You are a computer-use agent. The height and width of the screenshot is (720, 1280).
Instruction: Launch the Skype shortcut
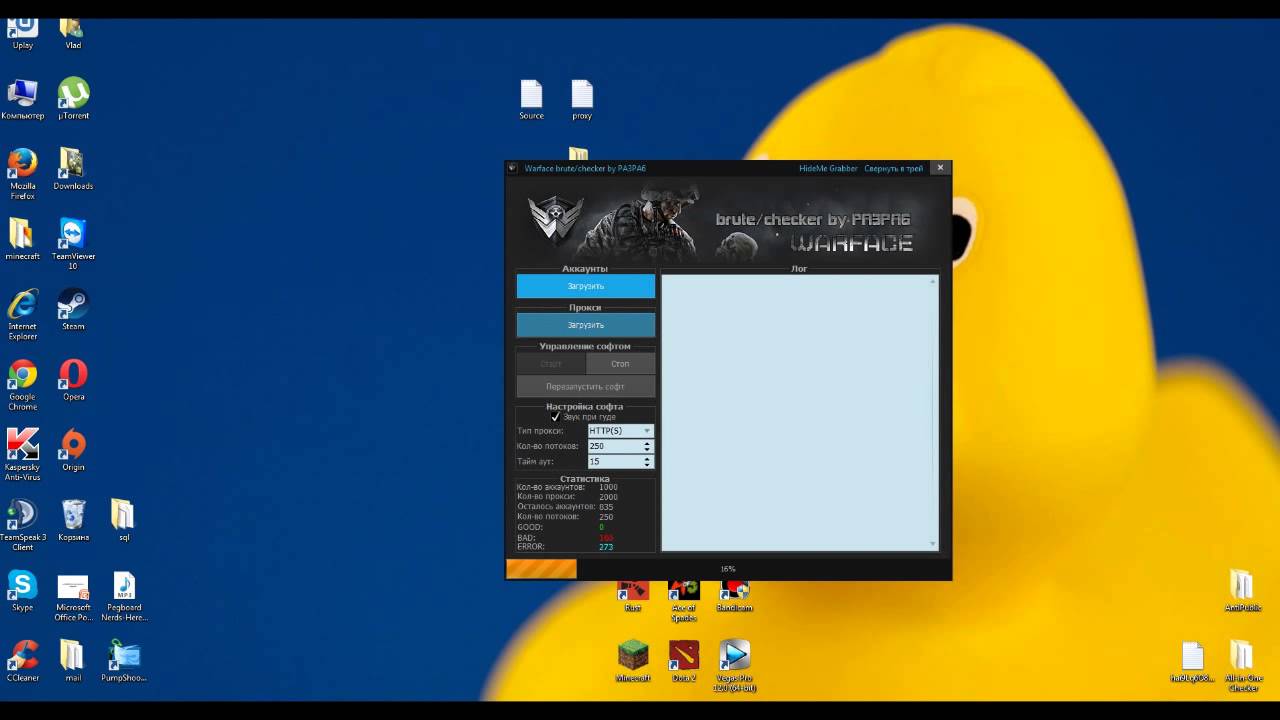click(22, 591)
